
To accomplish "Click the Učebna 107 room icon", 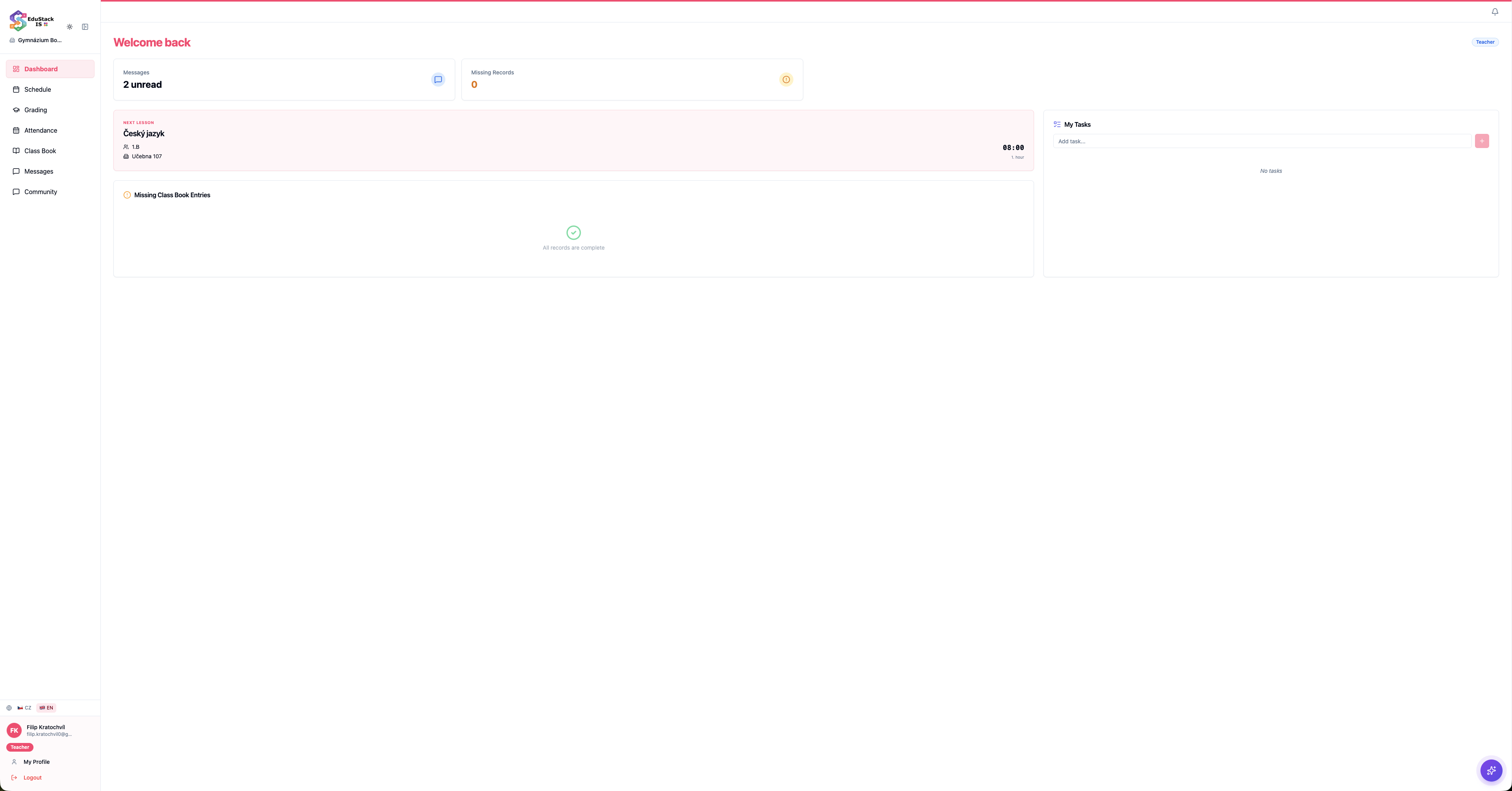I will click(x=126, y=157).
